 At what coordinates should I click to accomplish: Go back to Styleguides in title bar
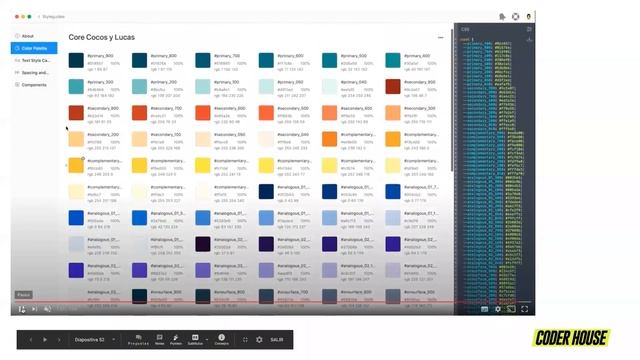51,17
